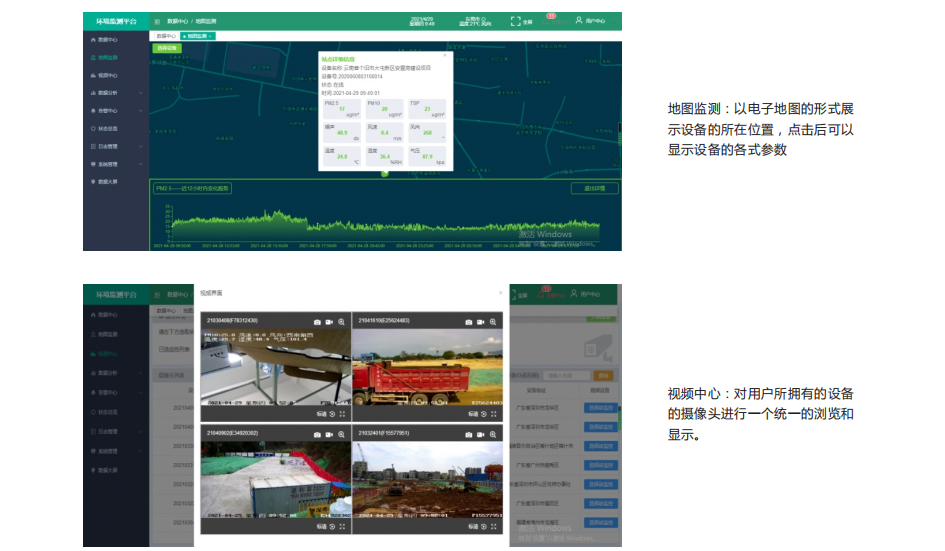Click 全屏 fullscreen icon in map monitoring header

515,21
